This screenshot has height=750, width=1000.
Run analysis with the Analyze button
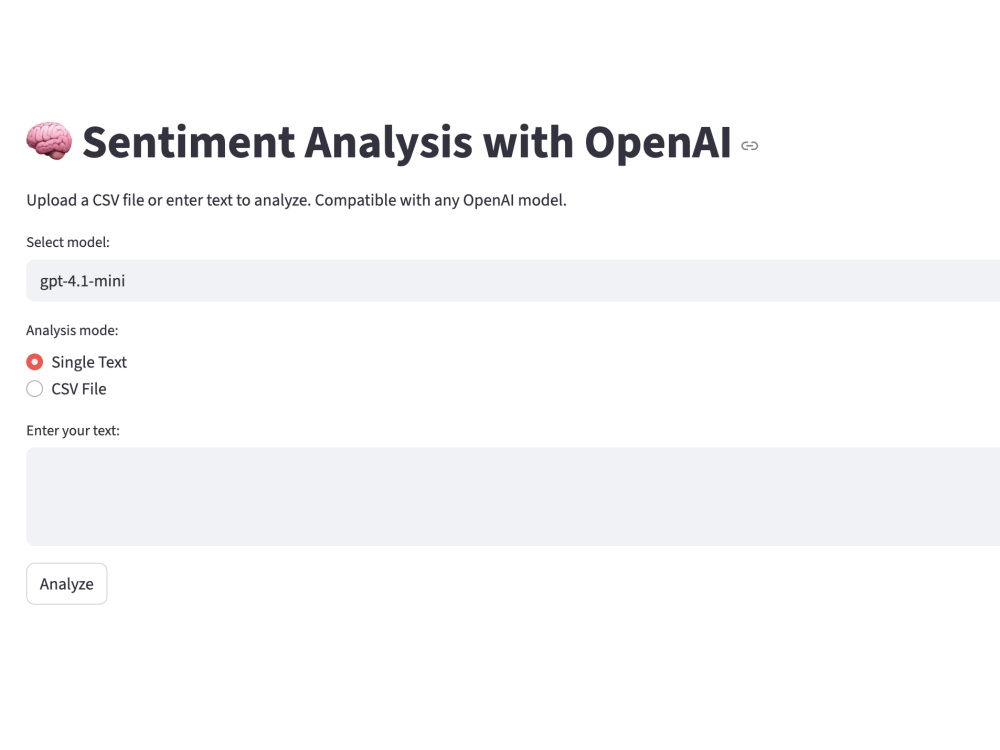tap(66, 583)
